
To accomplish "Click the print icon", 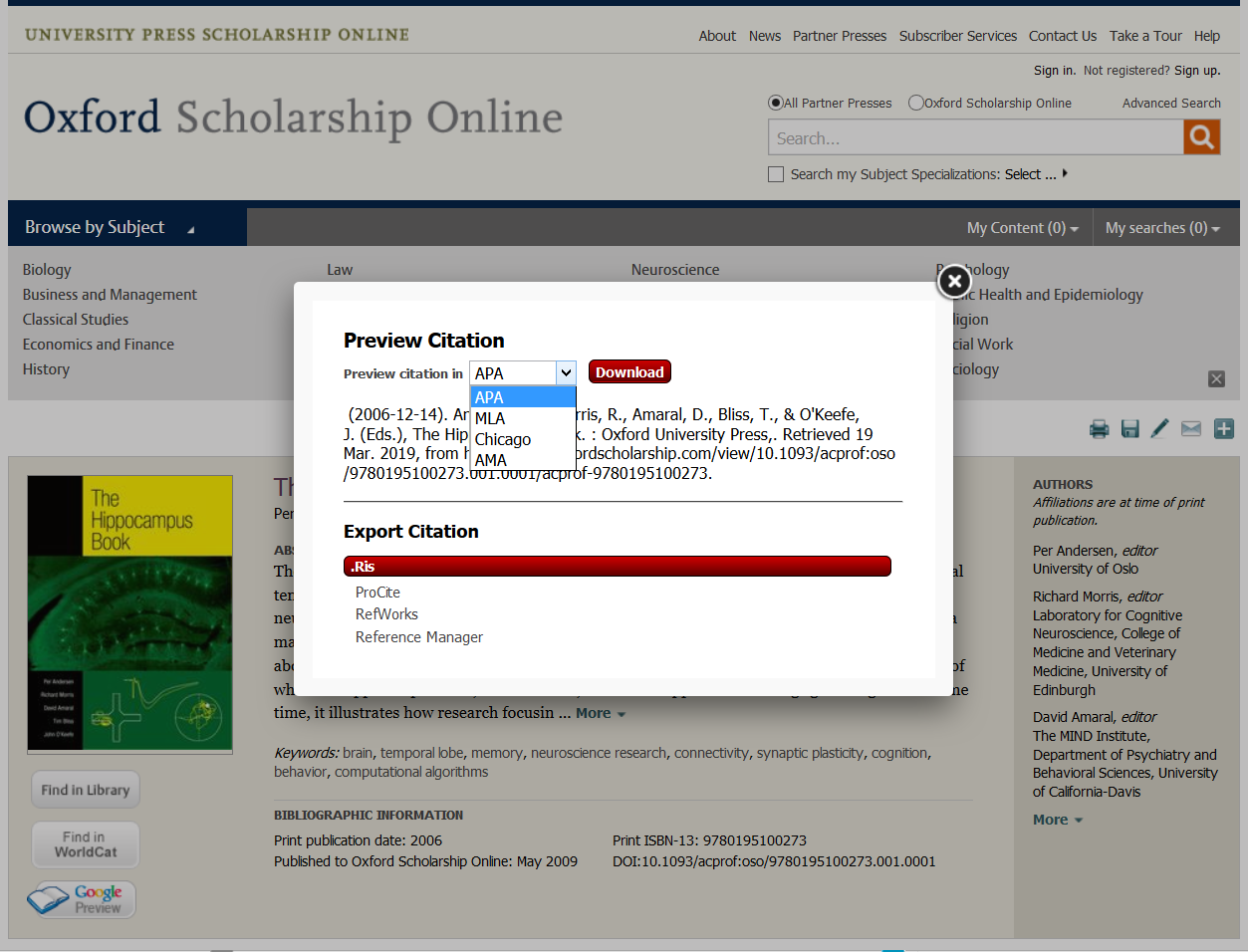I will click(x=1100, y=428).
